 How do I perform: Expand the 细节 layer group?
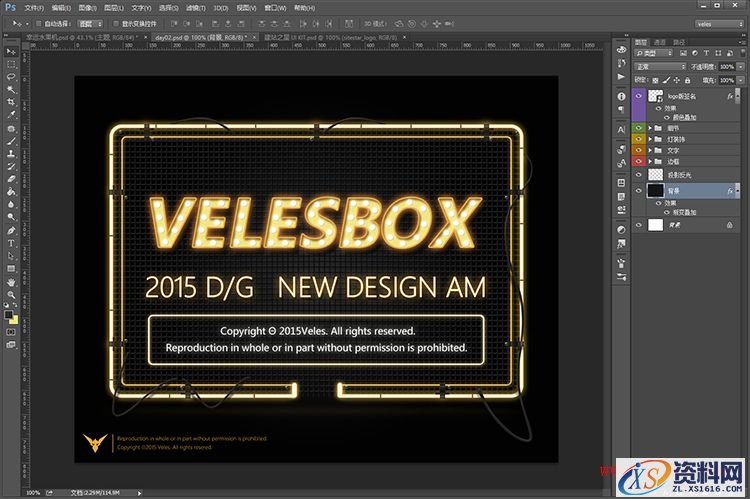pos(650,128)
